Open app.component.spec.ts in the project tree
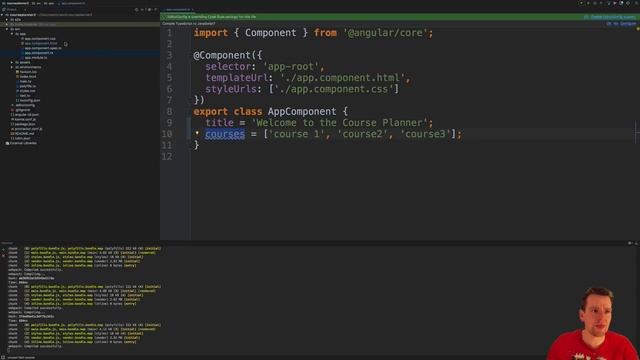640x360 pixels. (43, 48)
